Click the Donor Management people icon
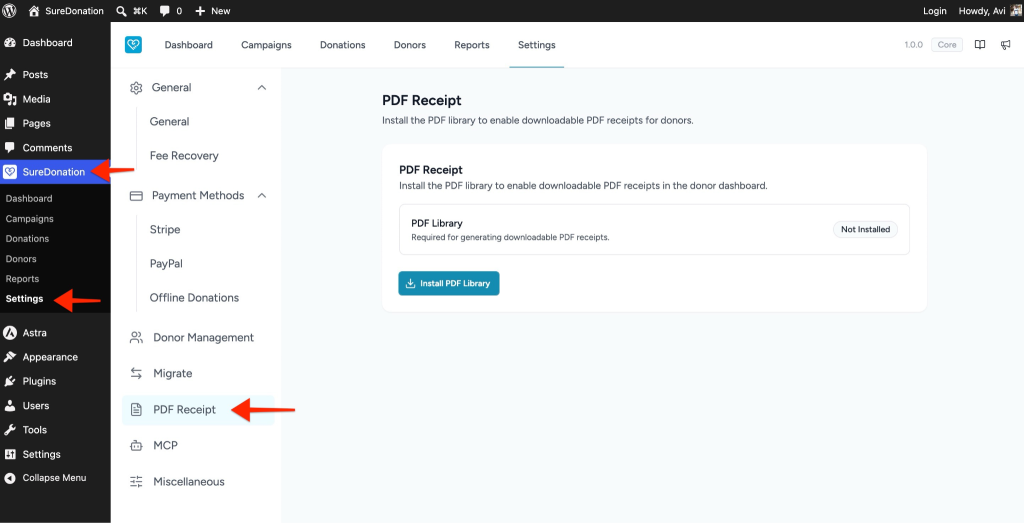 point(136,338)
